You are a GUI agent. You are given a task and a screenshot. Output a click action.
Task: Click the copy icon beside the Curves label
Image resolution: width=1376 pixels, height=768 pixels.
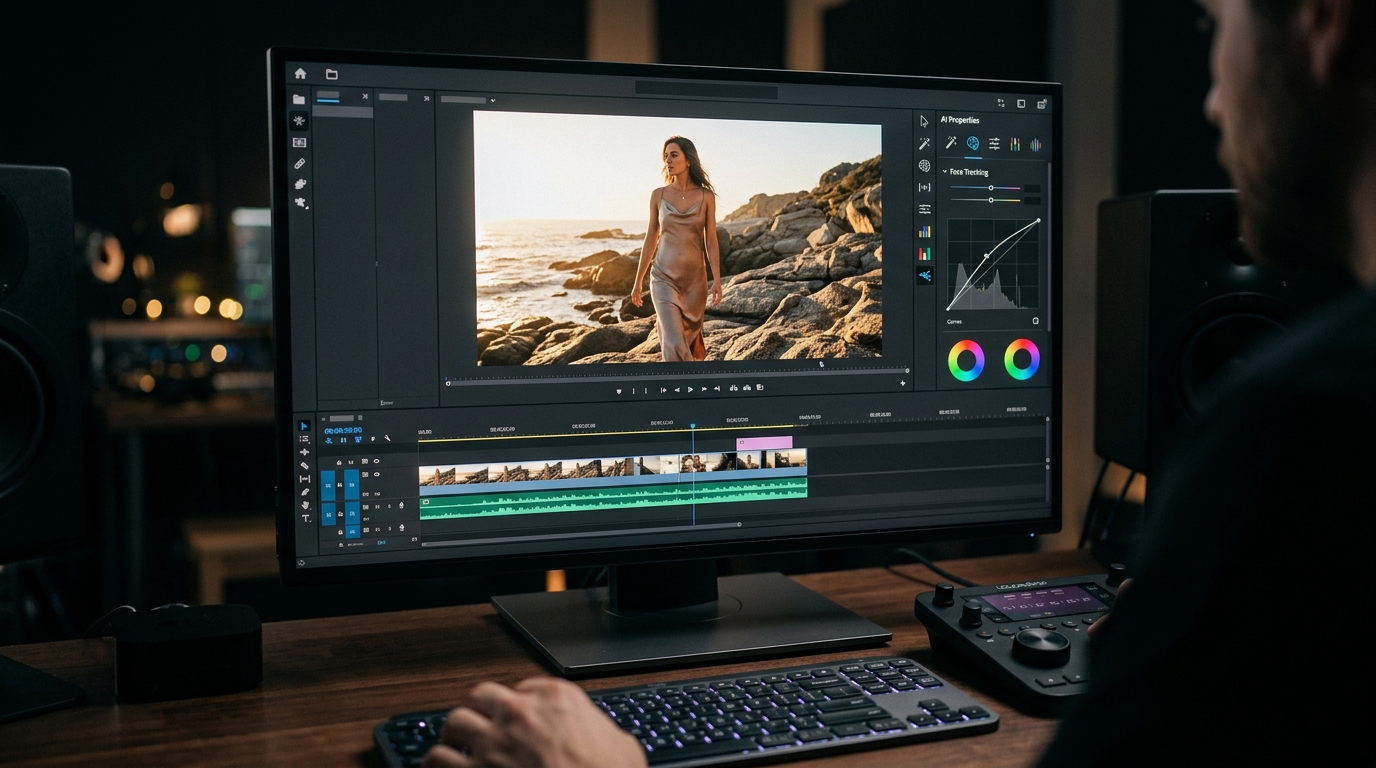click(1035, 321)
